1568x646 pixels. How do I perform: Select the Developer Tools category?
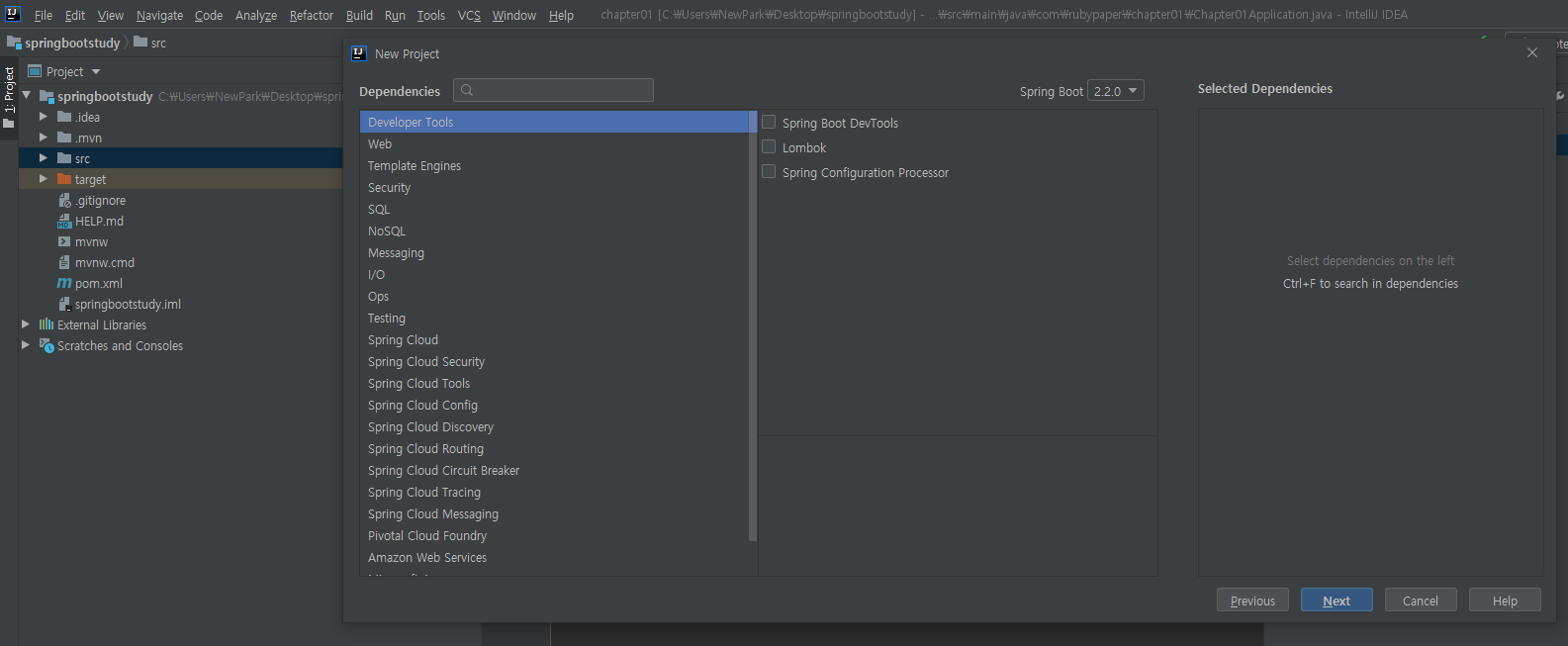(x=555, y=123)
